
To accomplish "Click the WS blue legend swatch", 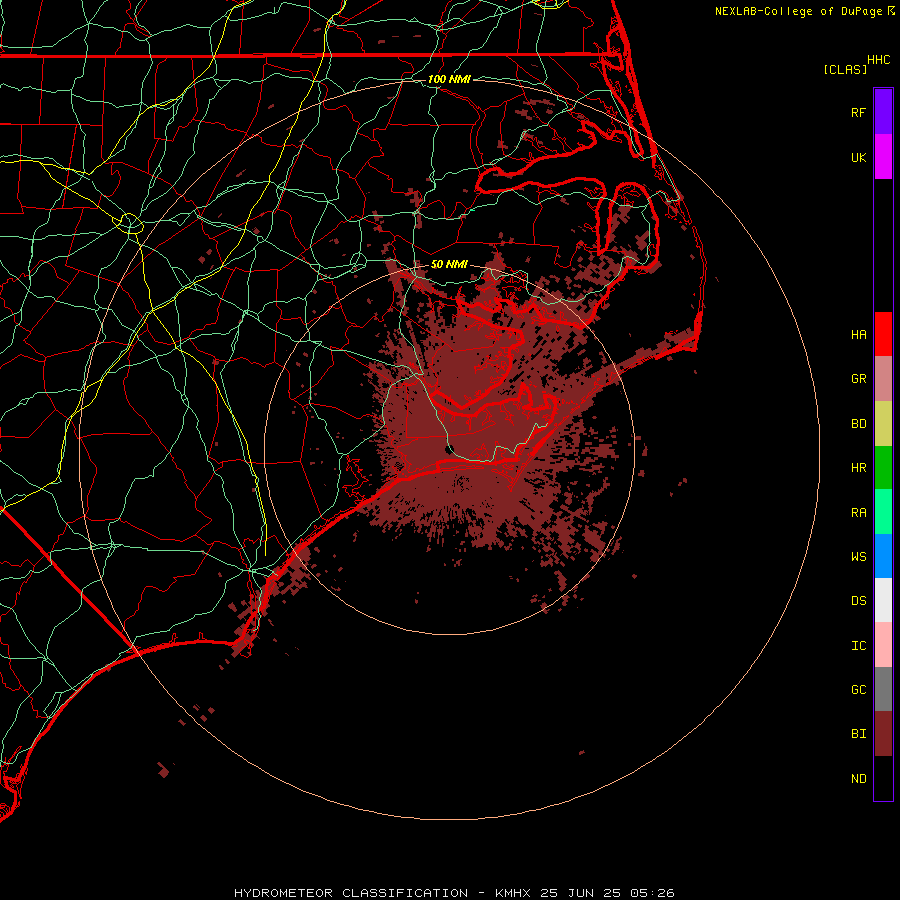I will (883, 556).
